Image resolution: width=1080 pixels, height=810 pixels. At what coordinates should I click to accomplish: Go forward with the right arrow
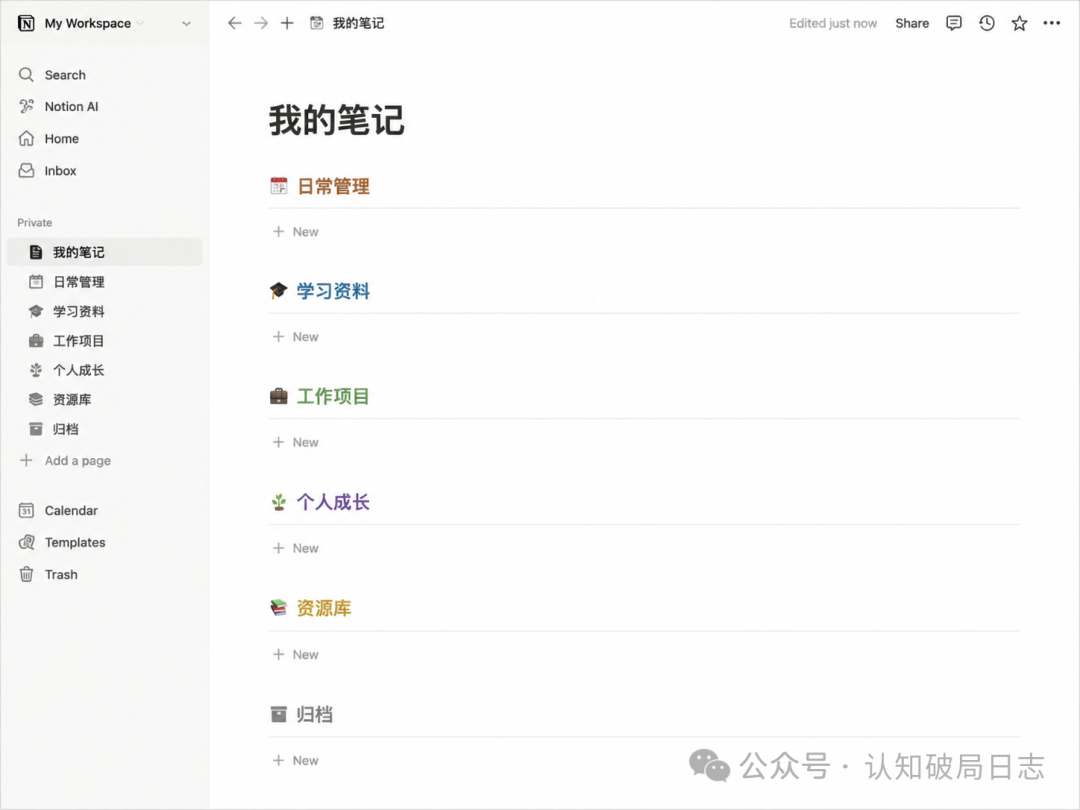click(261, 23)
